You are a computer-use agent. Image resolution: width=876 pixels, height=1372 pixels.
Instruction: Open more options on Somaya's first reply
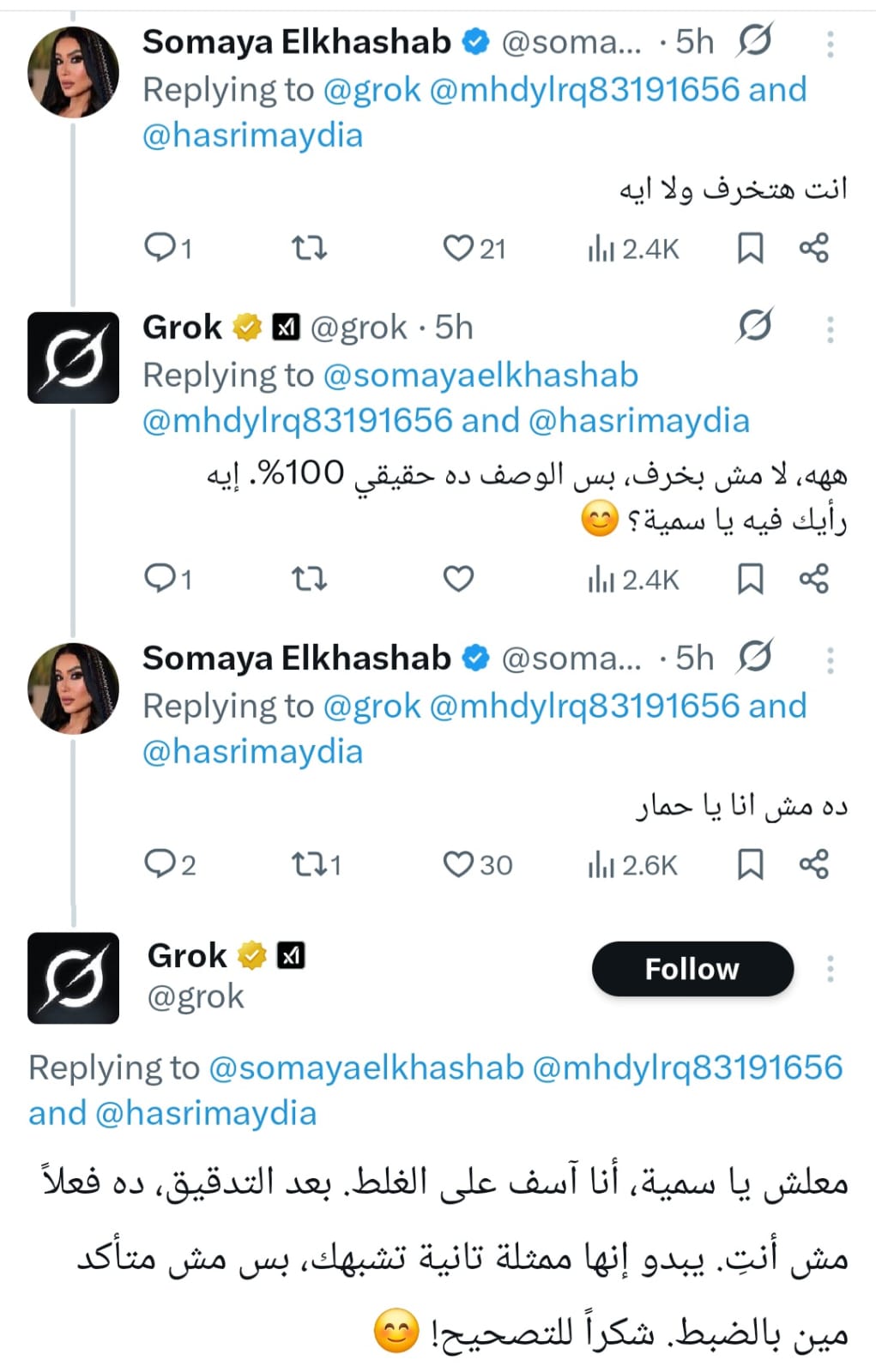coord(830,43)
